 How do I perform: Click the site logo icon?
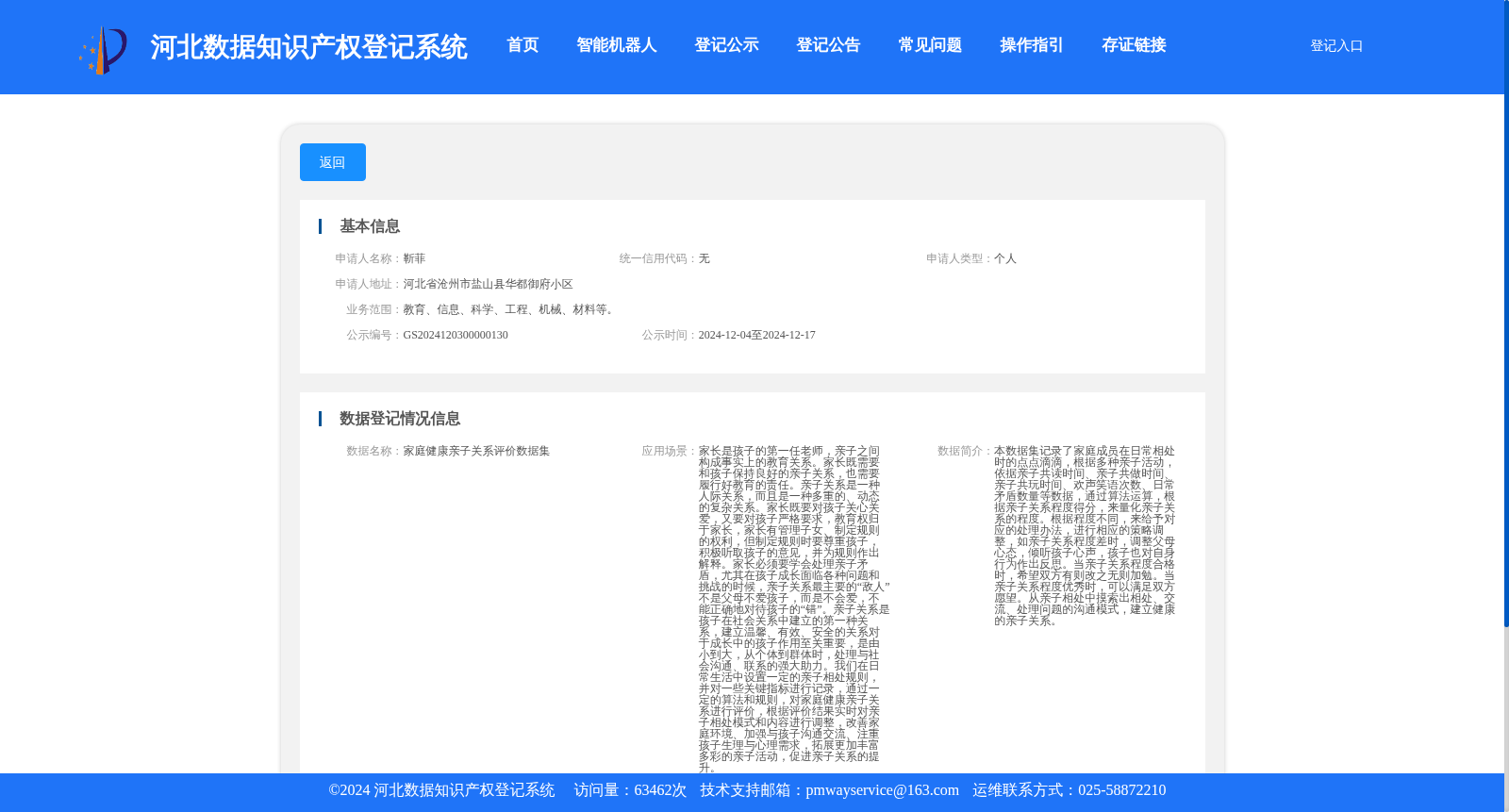point(103,50)
